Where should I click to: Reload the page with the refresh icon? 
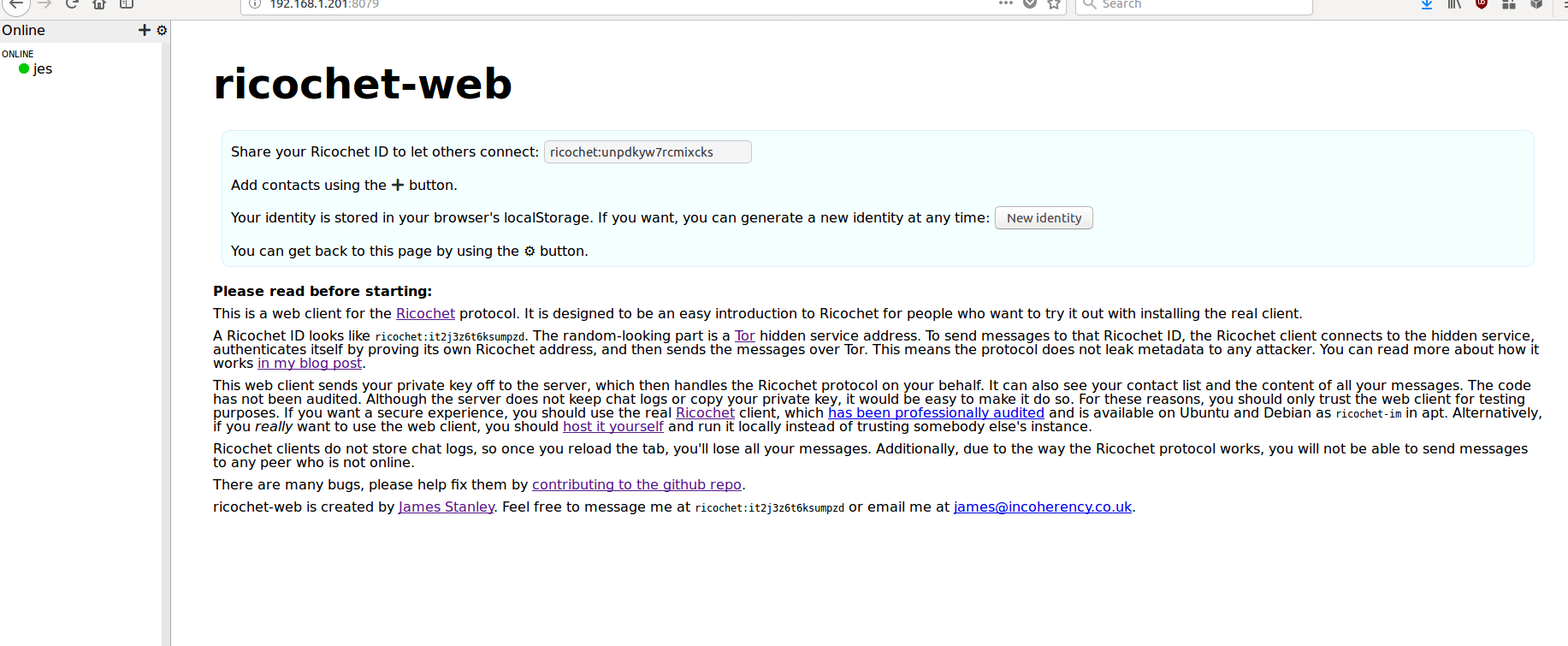72,4
